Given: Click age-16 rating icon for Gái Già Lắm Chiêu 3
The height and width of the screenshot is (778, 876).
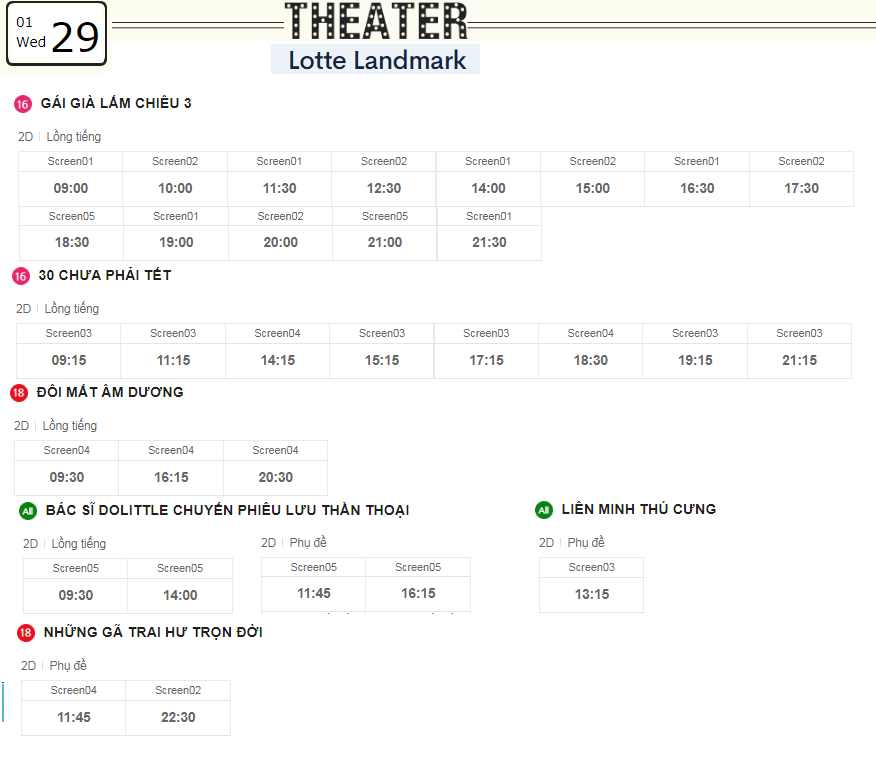Looking at the screenshot, I should tap(22, 104).
